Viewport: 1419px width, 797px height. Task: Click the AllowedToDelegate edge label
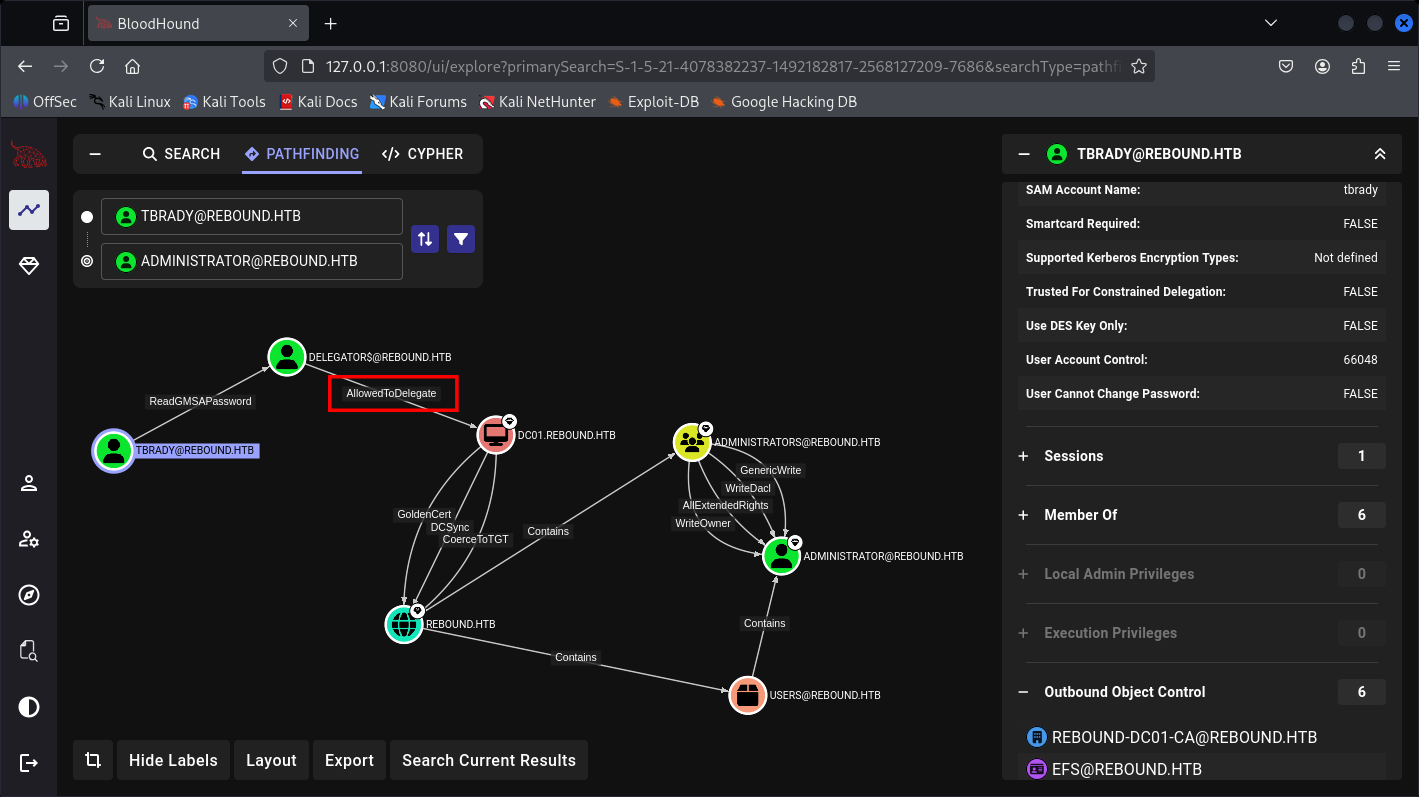pos(392,393)
